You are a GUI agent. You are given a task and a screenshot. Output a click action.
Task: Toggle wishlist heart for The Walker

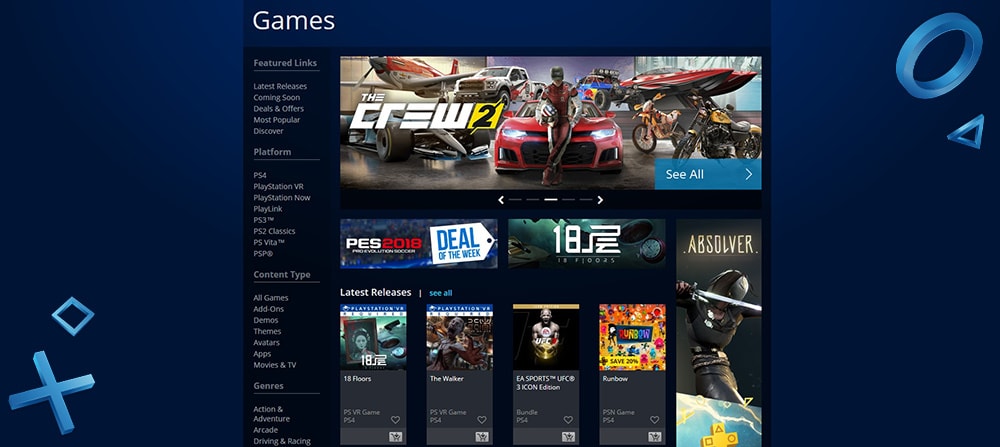tap(482, 420)
